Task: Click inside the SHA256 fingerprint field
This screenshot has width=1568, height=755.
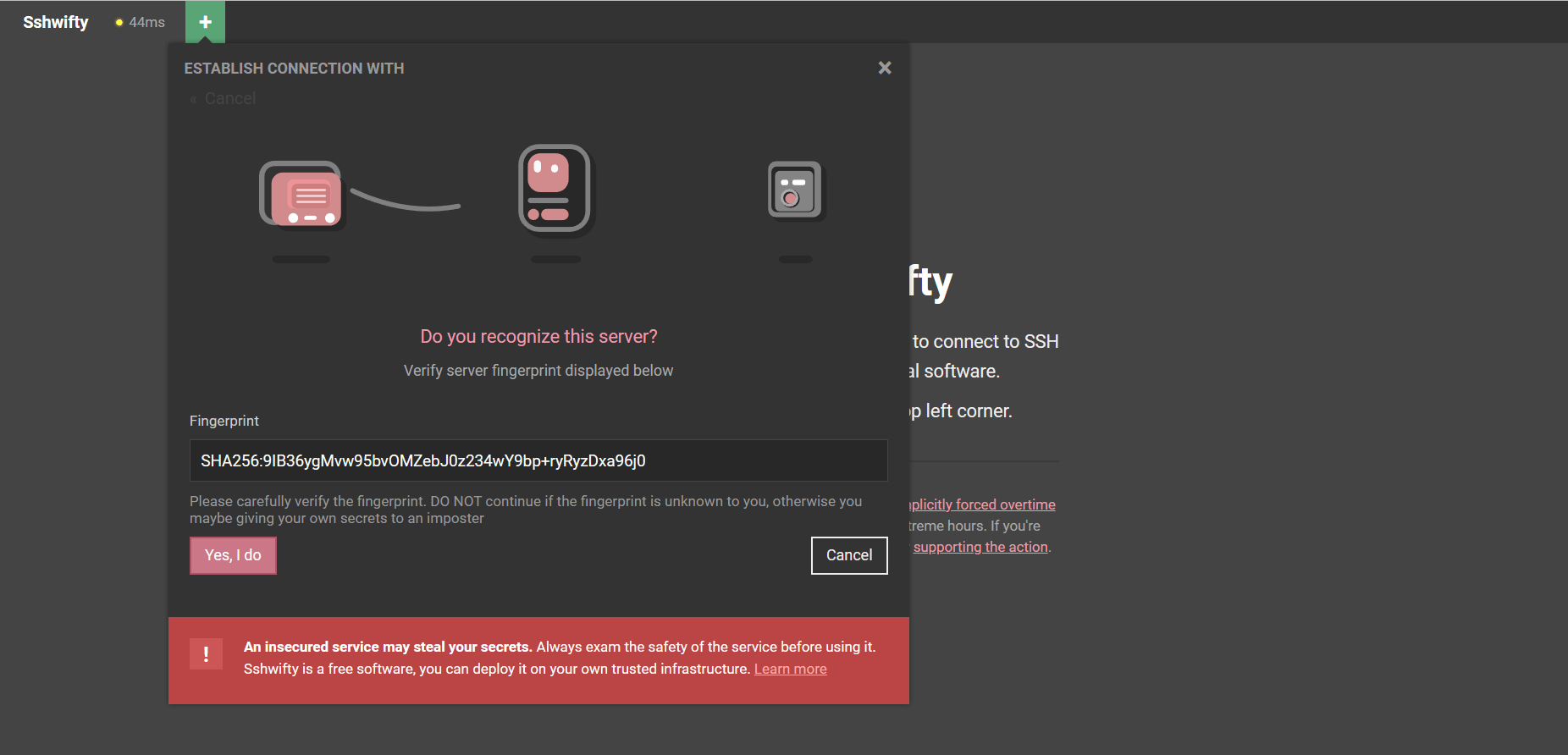Action: click(x=538, y=460)
